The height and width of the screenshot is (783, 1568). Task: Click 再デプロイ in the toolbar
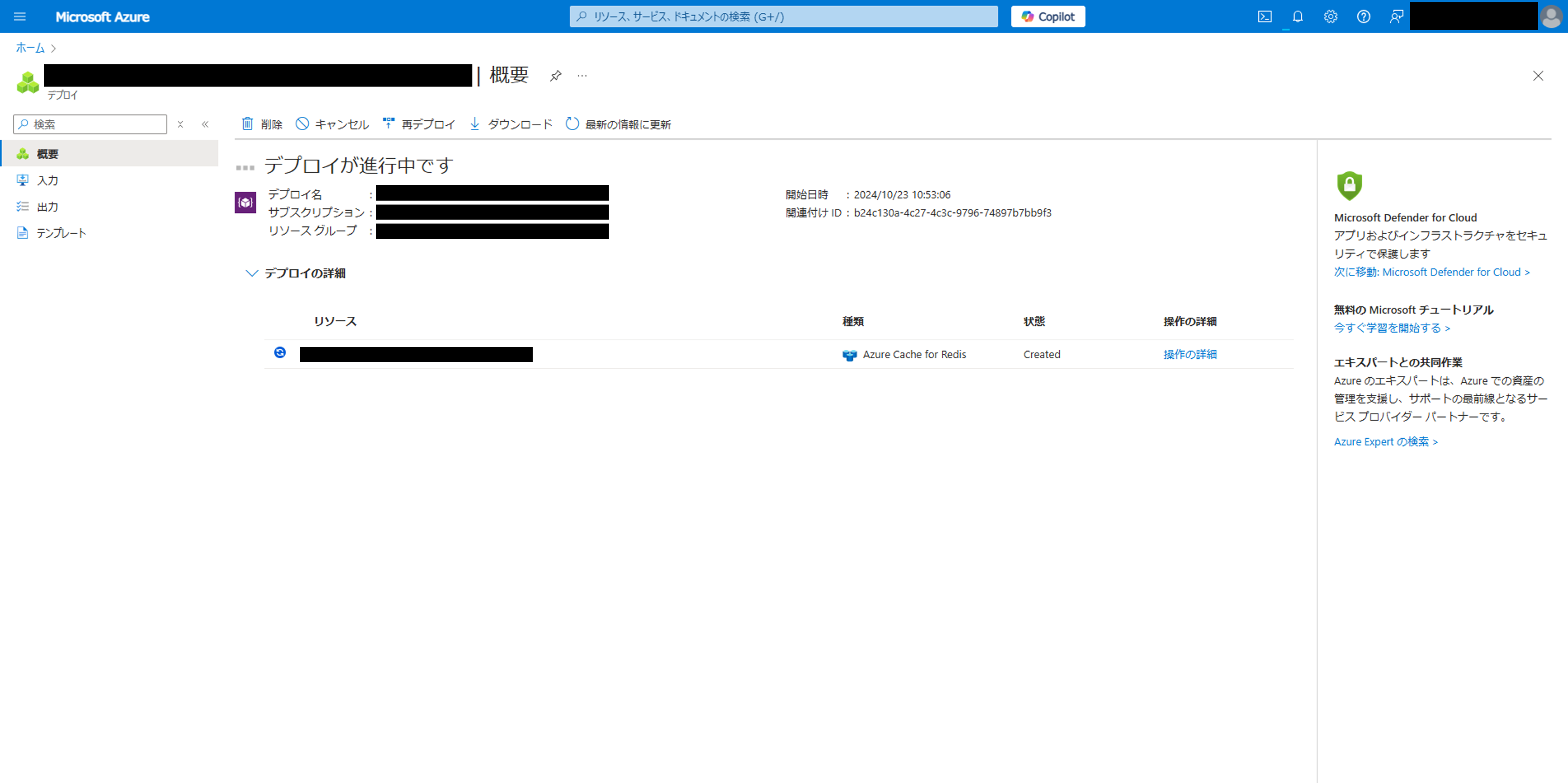tap(419, 124)
